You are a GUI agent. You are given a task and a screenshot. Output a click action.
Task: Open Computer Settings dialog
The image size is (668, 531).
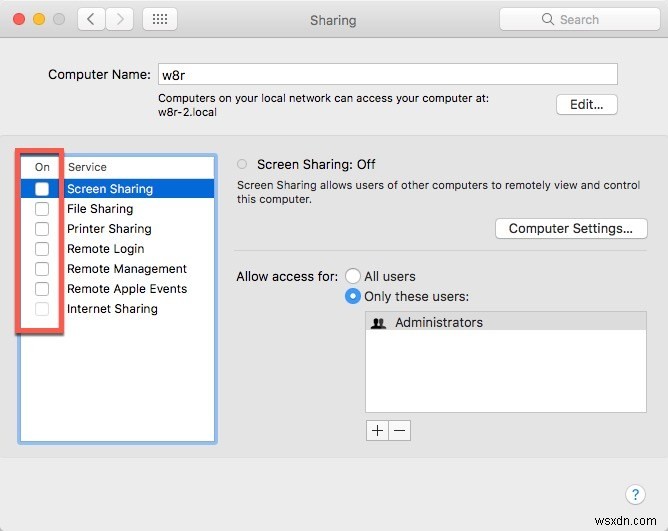pyautogui.click(x=570, y=228)
